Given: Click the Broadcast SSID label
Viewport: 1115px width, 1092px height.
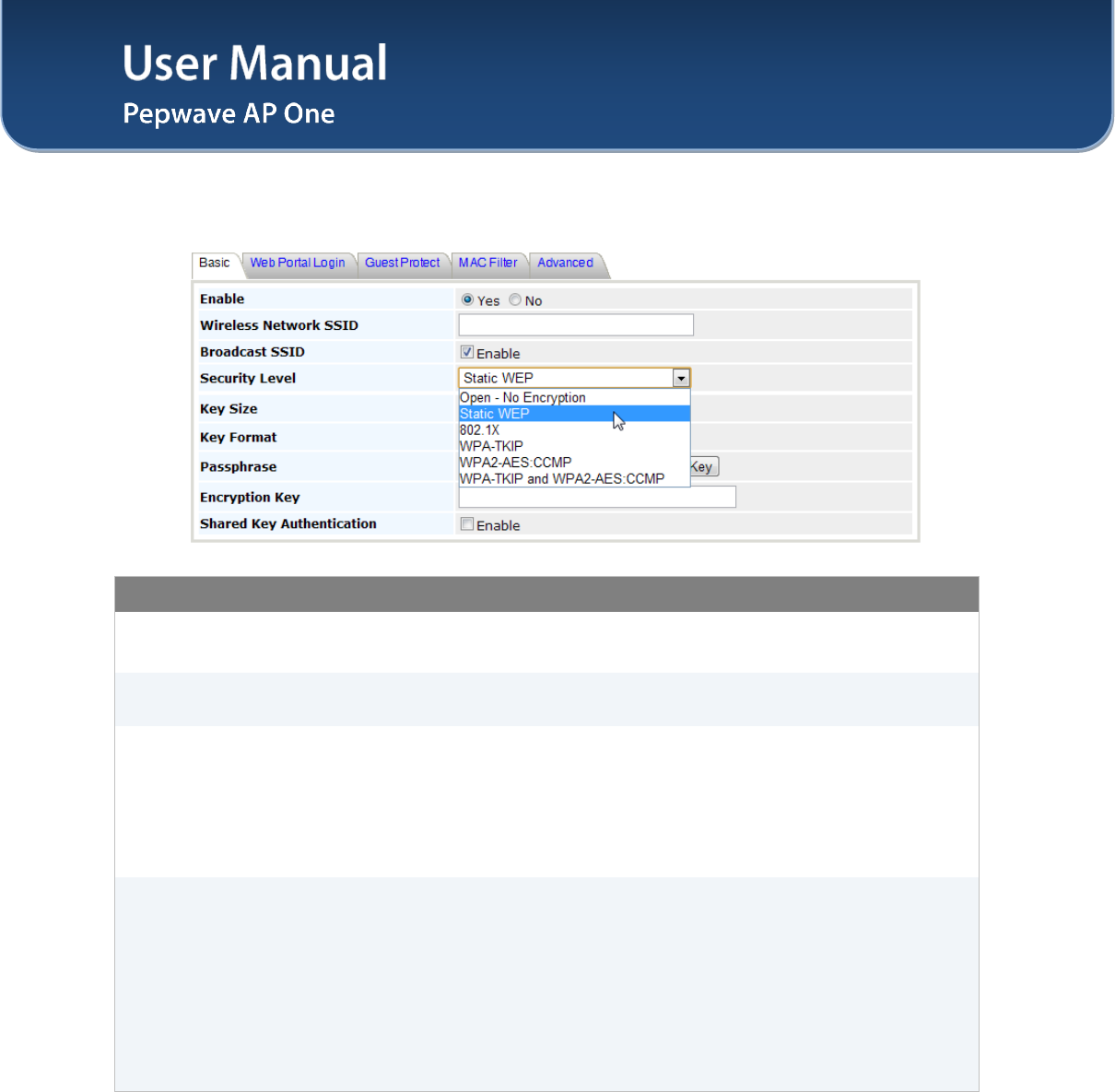Looking at the screenshot, I should (x=252, y=352).
